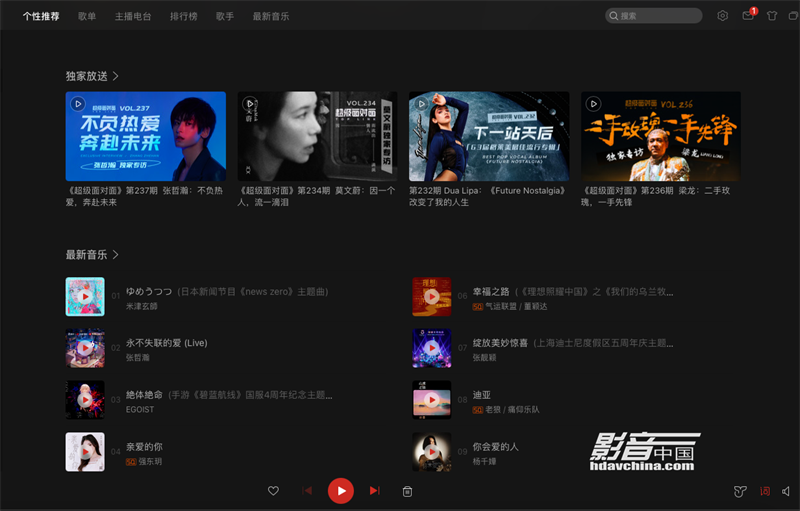Play 绽放美妙惊喜 cover button
800x511 pixels.
click(432, 348)
